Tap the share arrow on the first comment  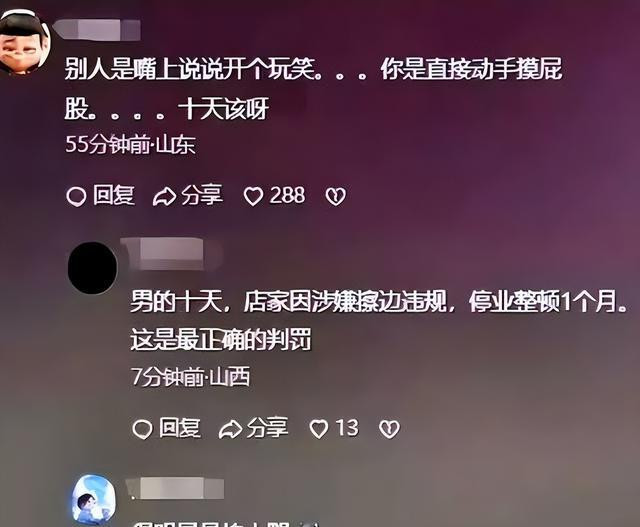[x=164, y=197]
